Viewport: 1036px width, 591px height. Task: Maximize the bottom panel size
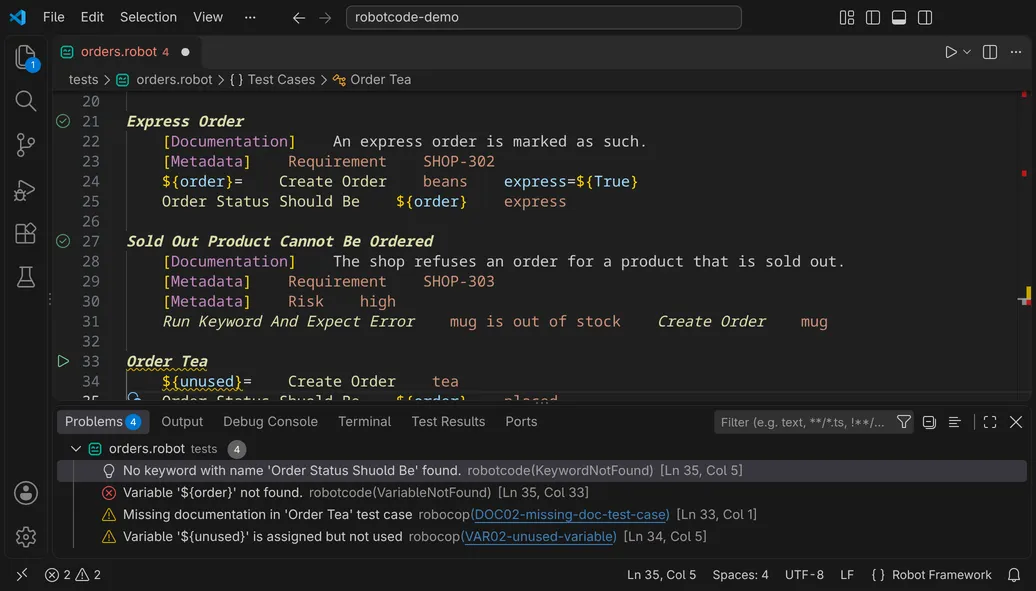[990, 422]
